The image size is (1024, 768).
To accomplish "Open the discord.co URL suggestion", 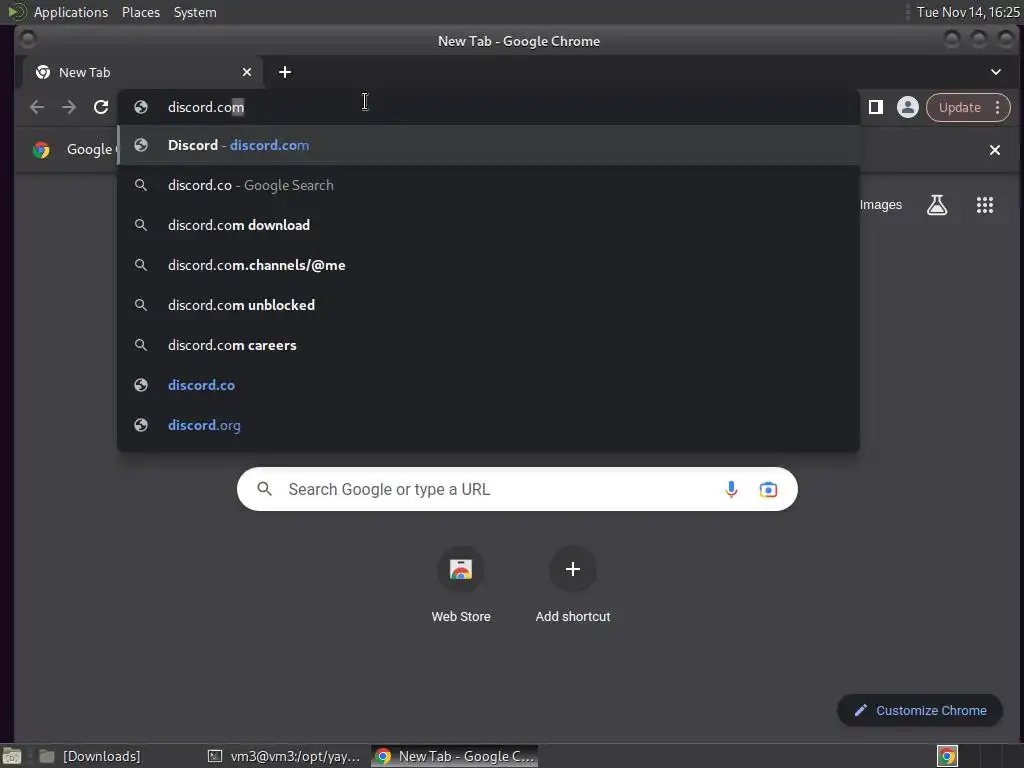I will click(488, 385).
